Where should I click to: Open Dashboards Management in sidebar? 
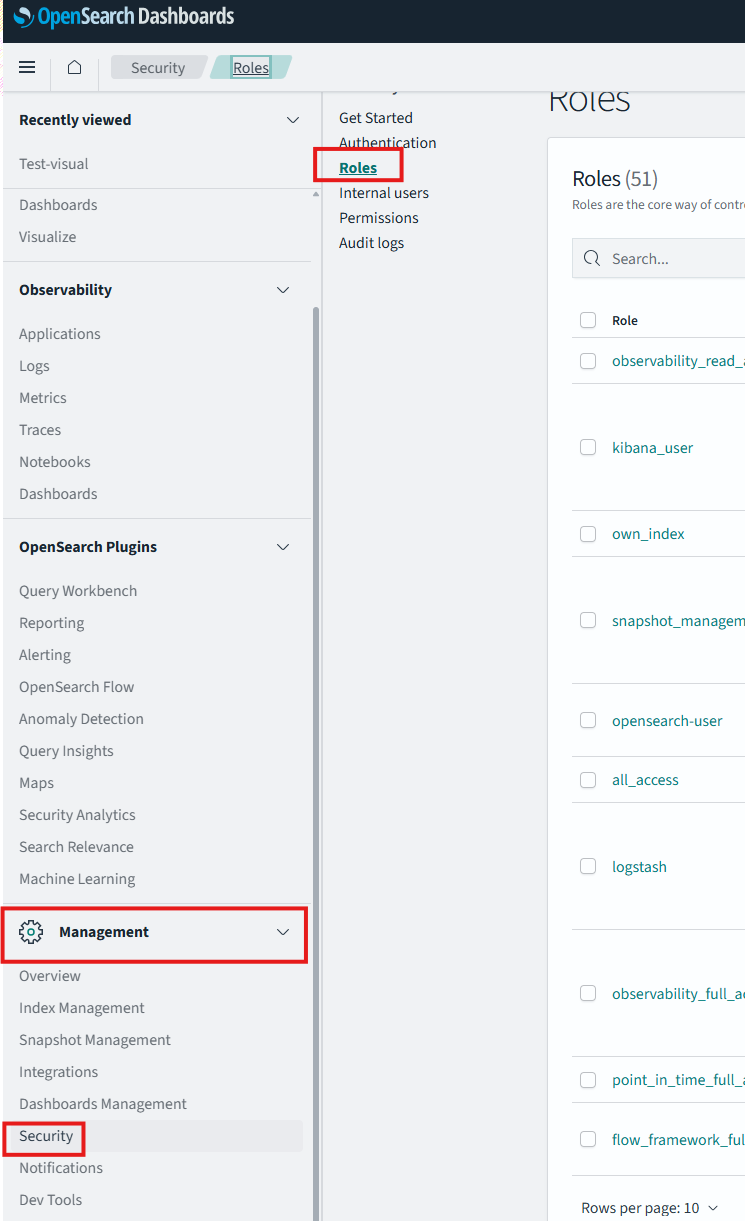pos(103,1104)
